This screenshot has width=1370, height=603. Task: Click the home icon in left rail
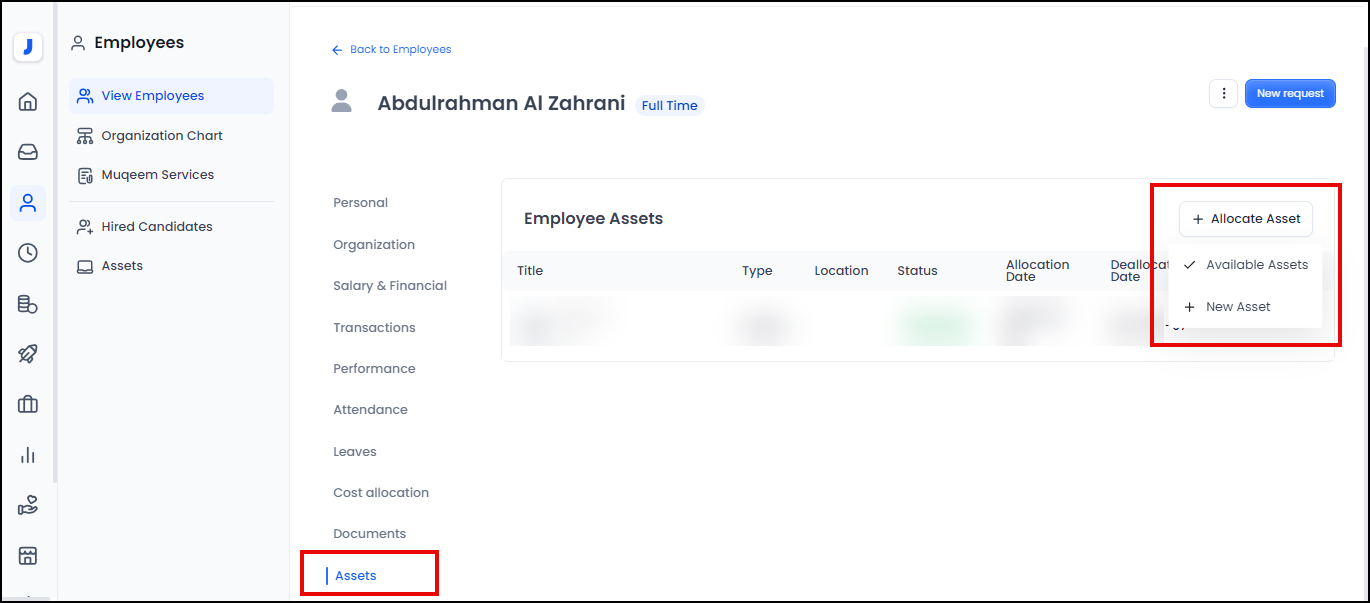pos(28,101)
